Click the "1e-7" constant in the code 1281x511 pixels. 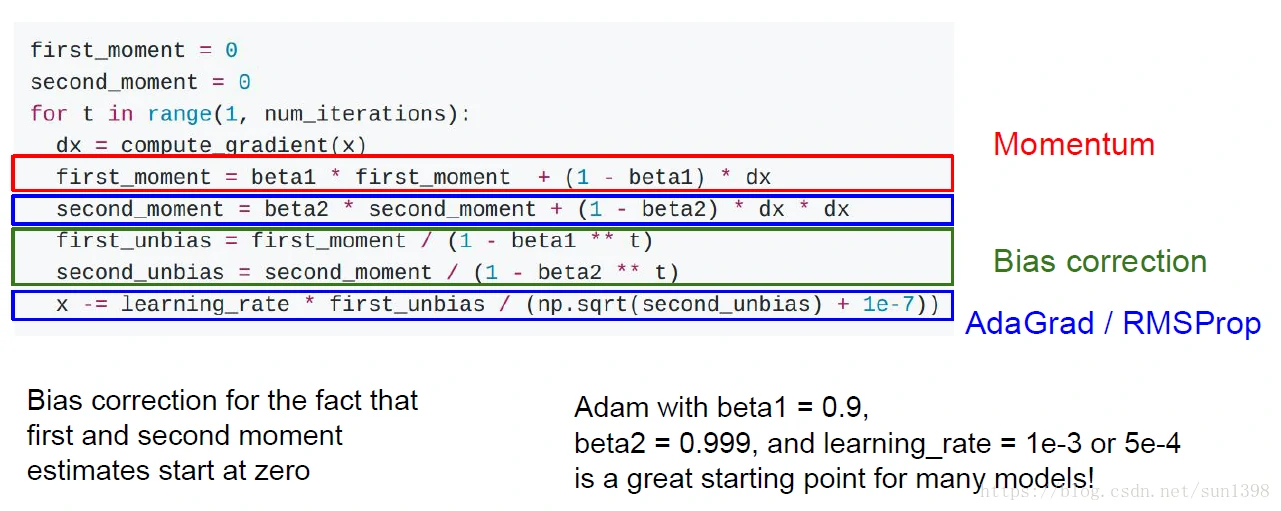click(x=888, y=304)
